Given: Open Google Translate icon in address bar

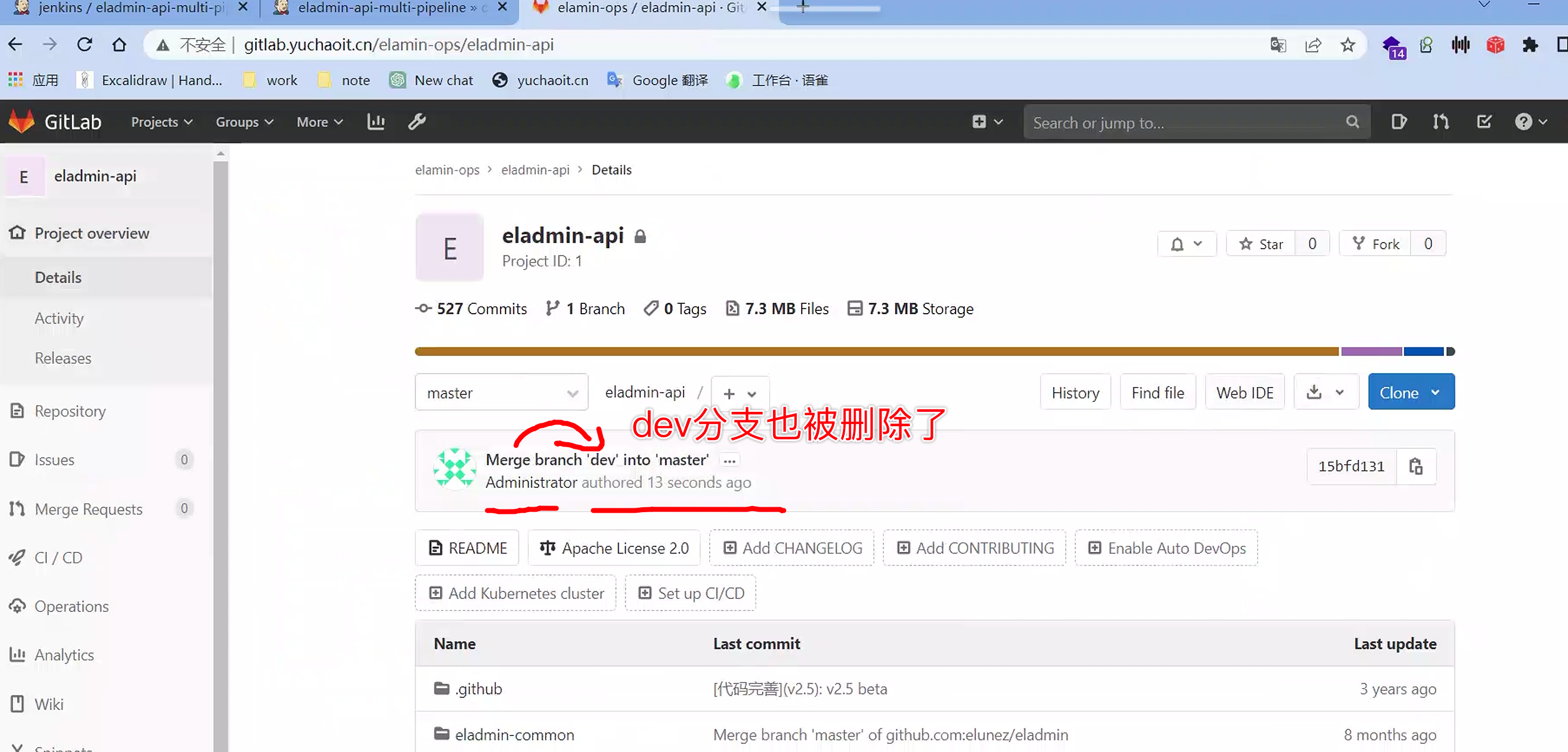Looking at the screenshot, I should (x=1277, y=45).
